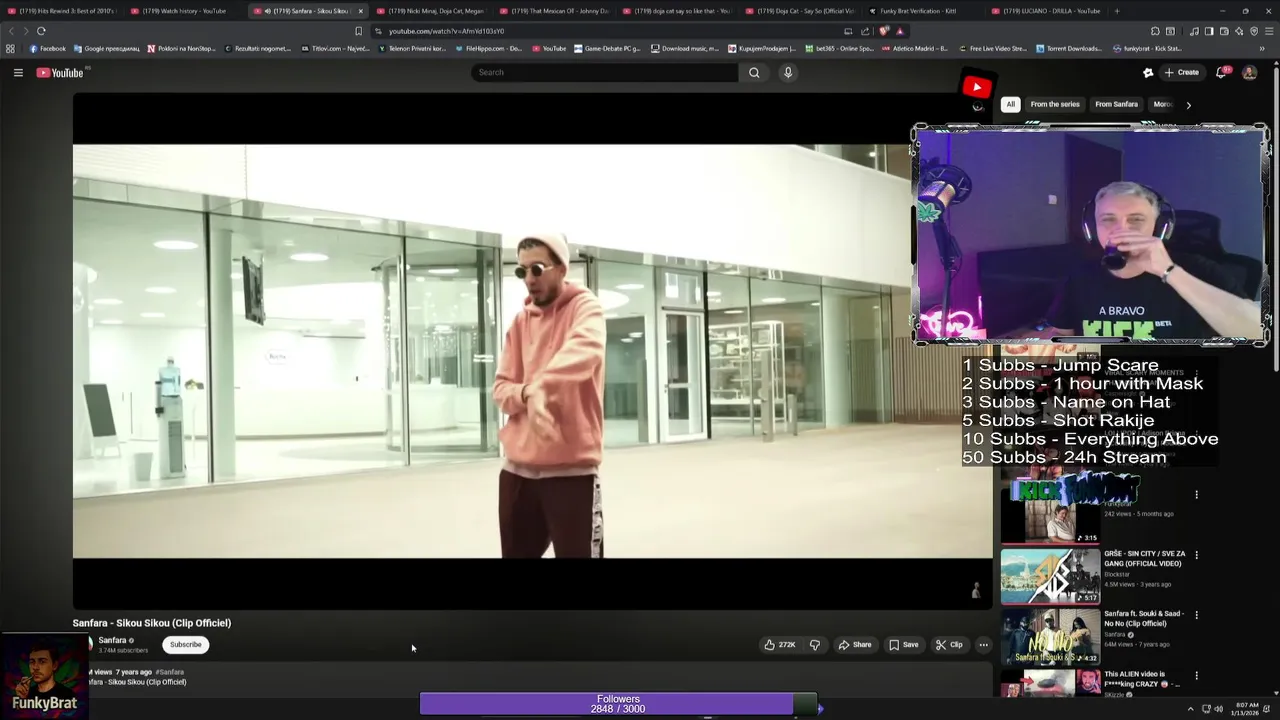Open the browser main hamburger menu
1280x720 pixels.
(1269, 31)
